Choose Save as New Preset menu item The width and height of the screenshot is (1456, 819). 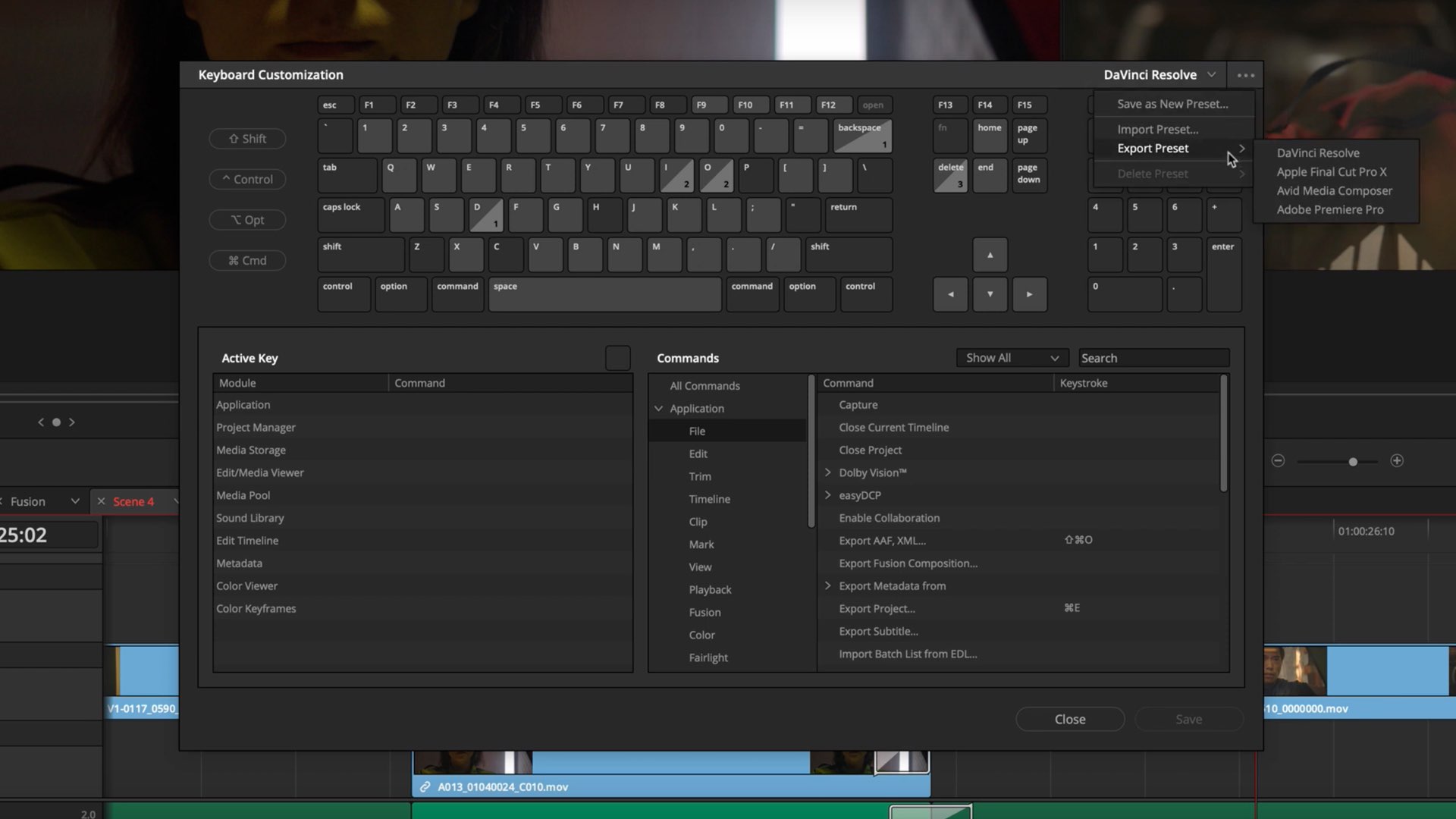[1172, 104]
